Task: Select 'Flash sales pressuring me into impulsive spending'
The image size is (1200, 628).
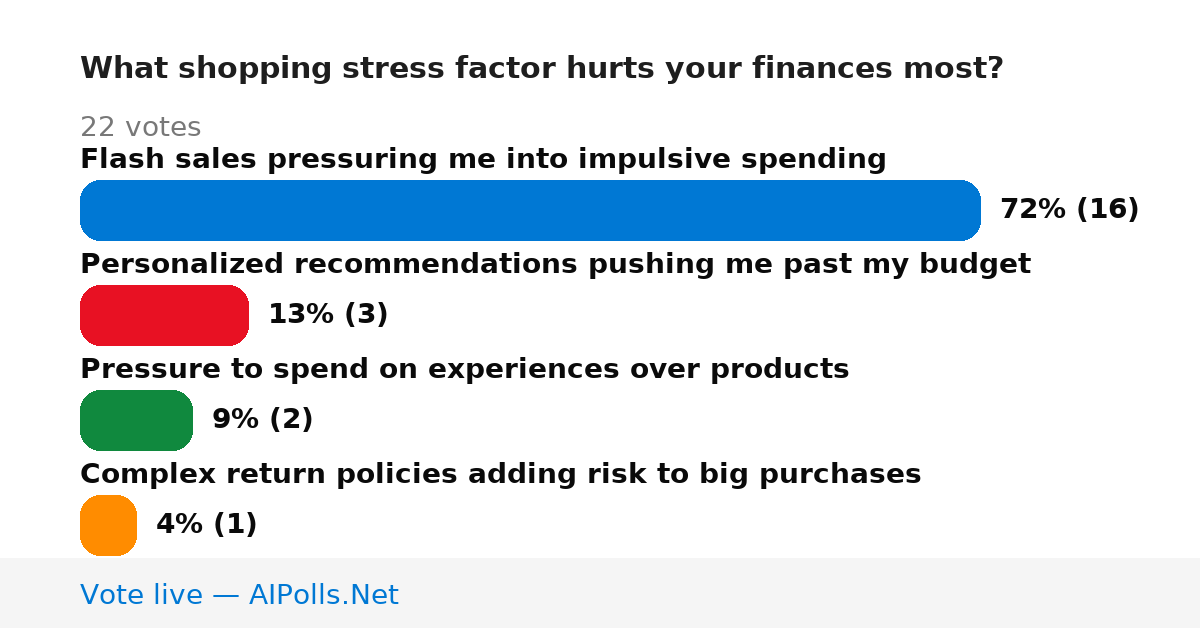Action: pyautogui.click(x=483, y=159)
